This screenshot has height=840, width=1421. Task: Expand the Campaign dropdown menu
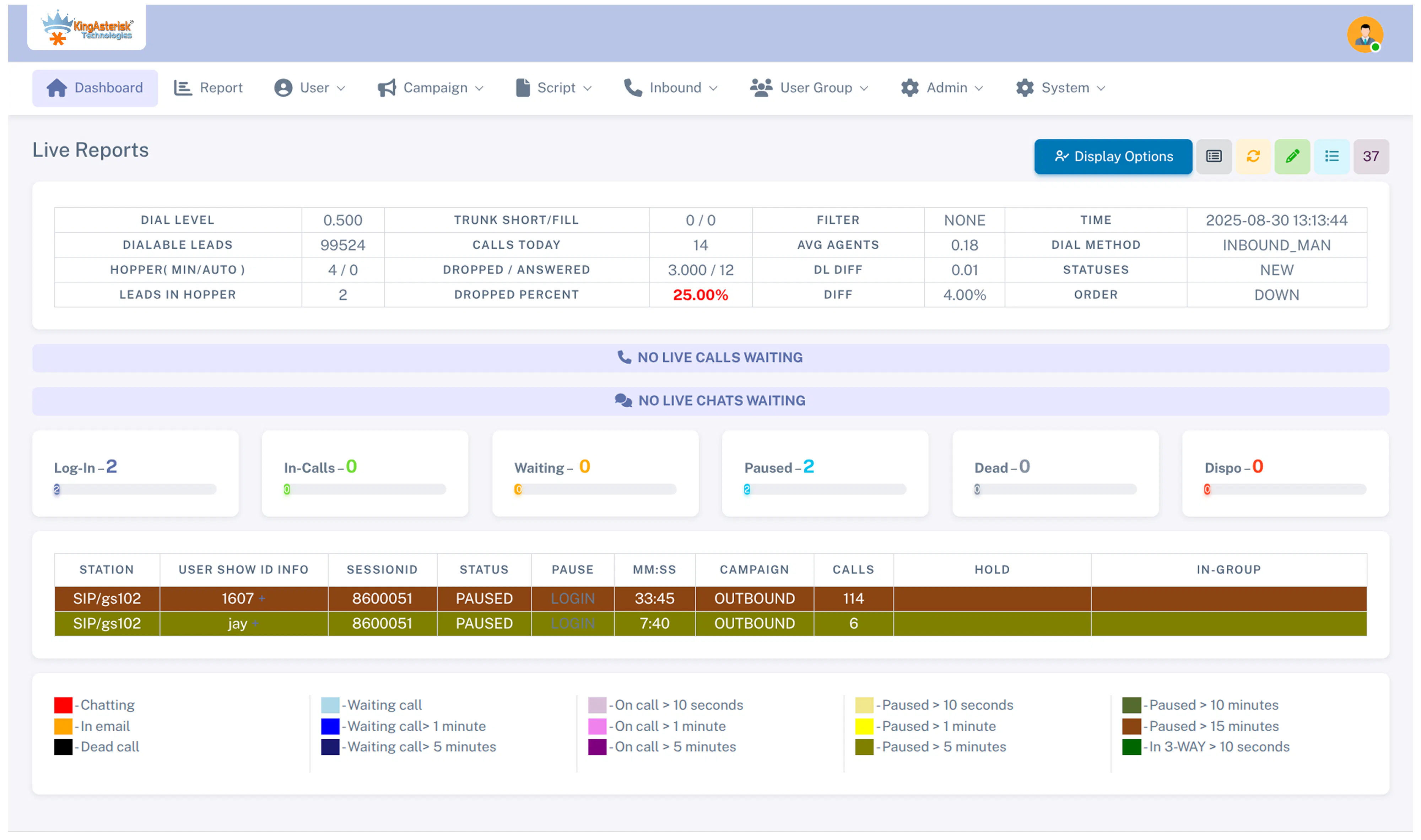430,88
